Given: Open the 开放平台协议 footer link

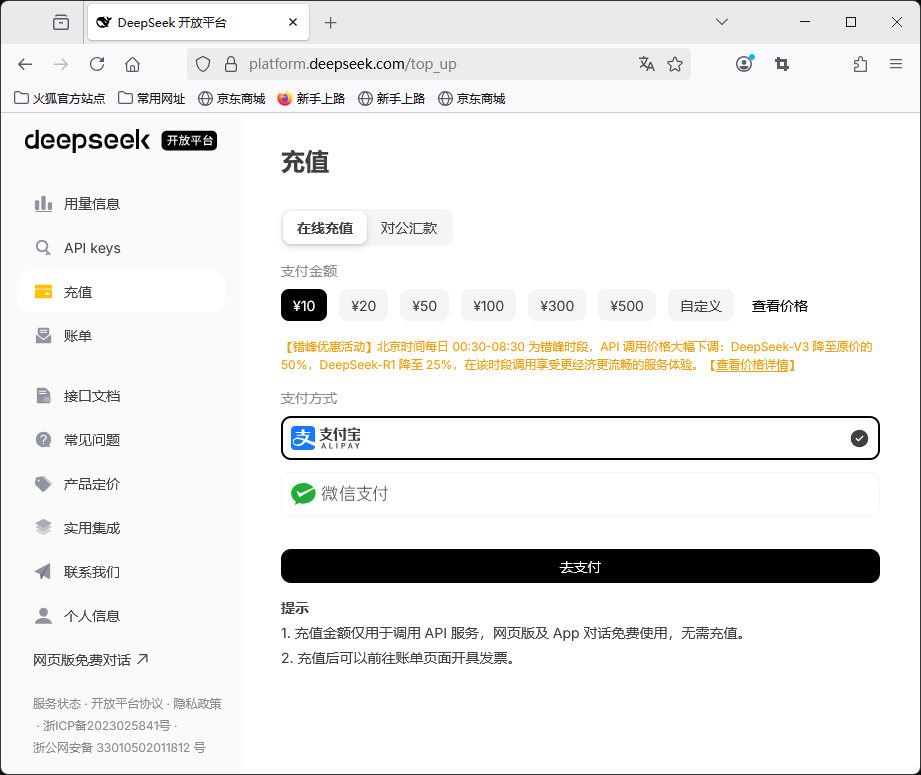Looking at the screenshot, I should click(127, 703).
